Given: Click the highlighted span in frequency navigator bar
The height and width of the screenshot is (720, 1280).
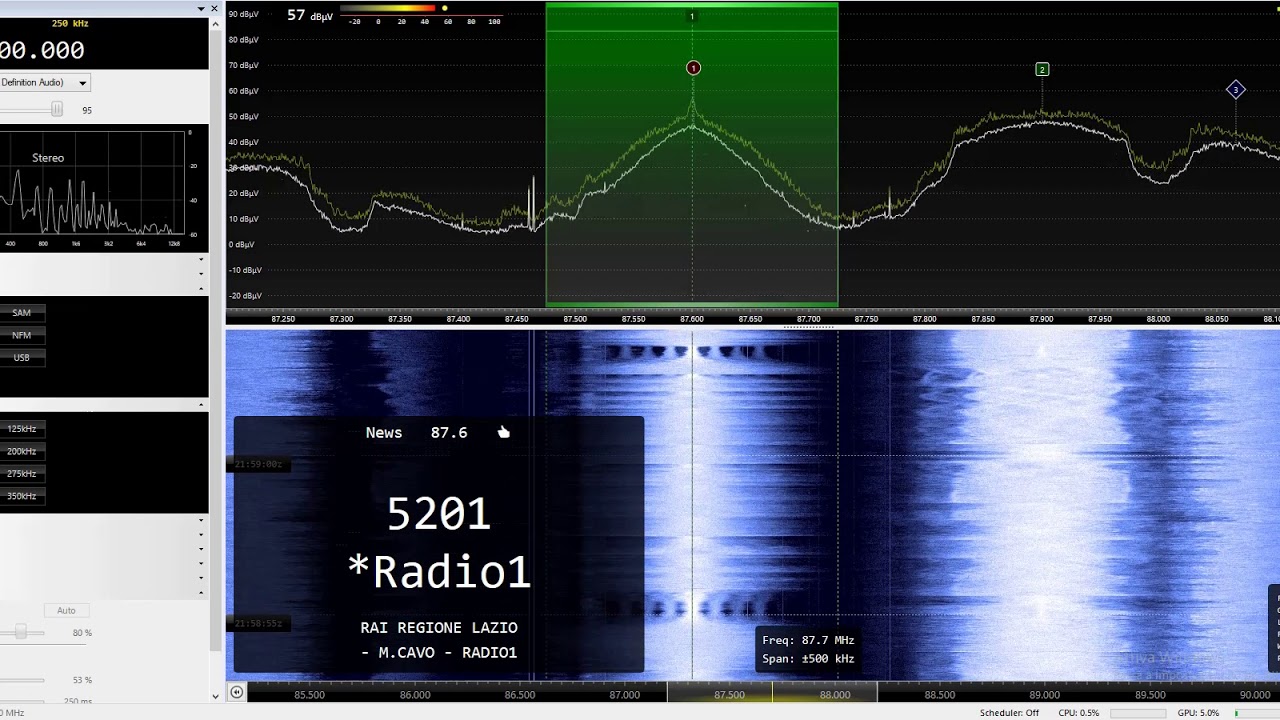Looking at the screenshot, I should pyautogui.click(x=772, y=694).
